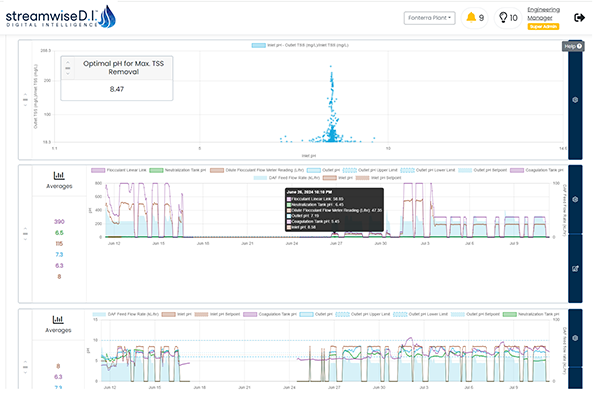The width and height of the screenshot is (600, 400).
Task: Click Averages bar chart icon in bottom panel
Action: tap(59, 318)
